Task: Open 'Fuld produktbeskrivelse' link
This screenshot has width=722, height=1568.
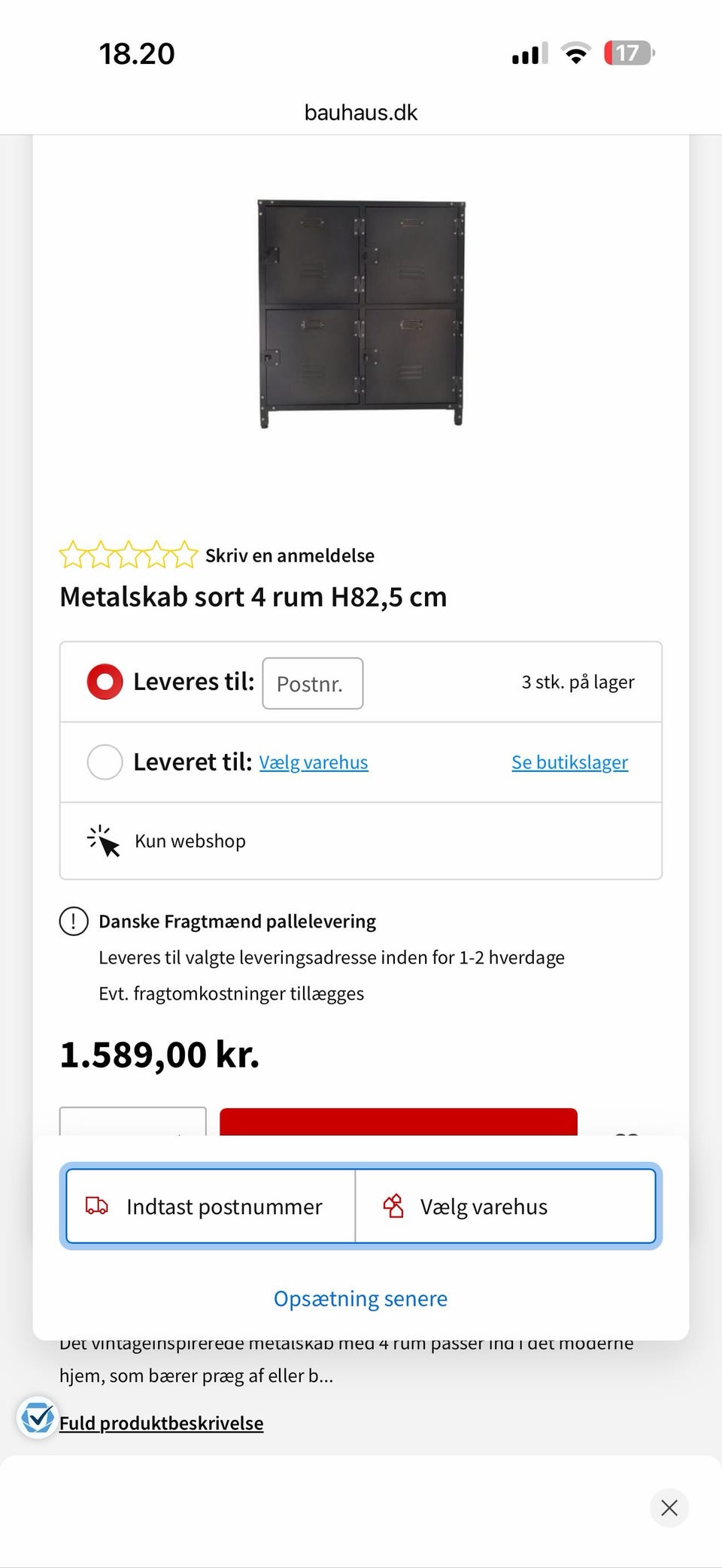Action: tap(161, 1423)
